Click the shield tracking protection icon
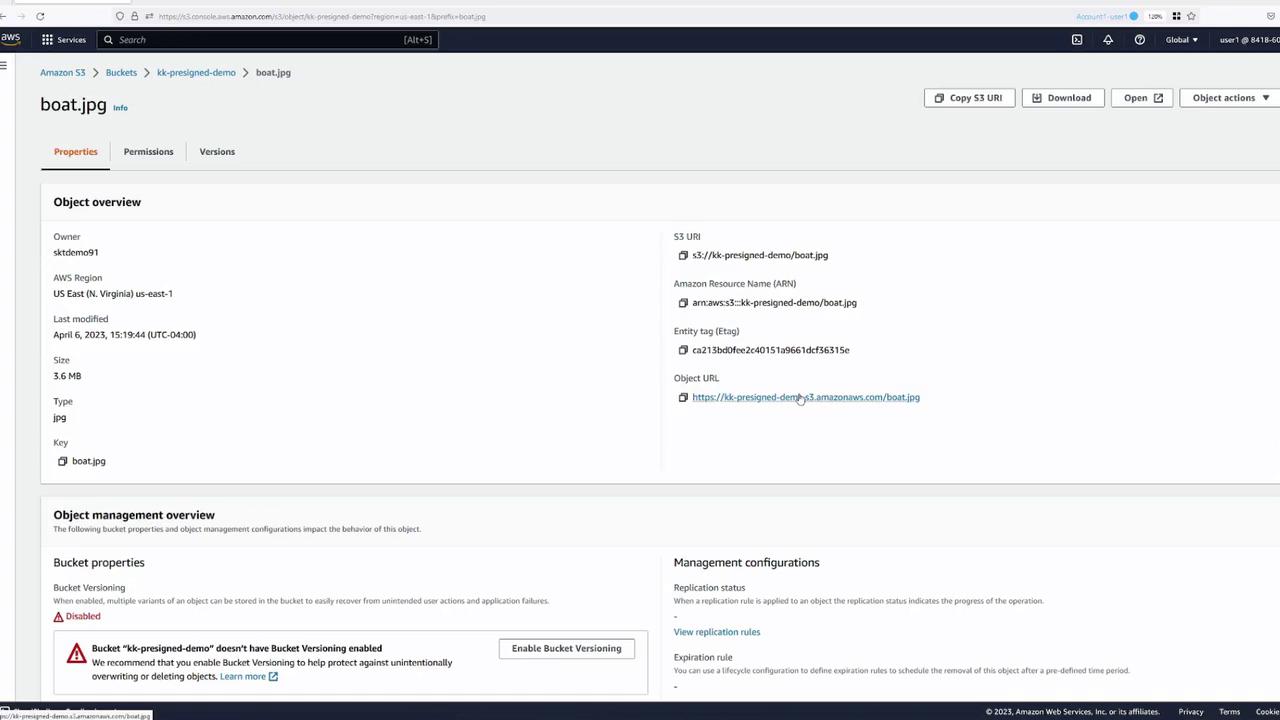 click(120, 16)
